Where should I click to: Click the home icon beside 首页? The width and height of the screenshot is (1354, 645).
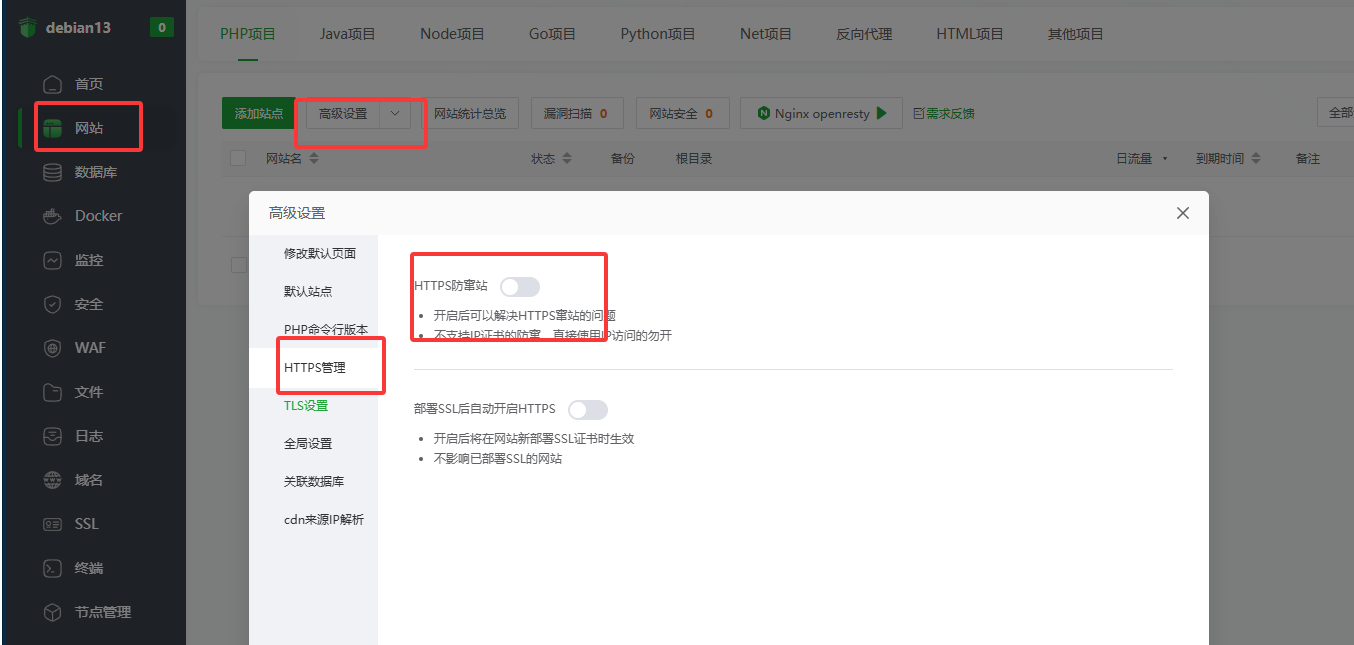pos(53,84)
